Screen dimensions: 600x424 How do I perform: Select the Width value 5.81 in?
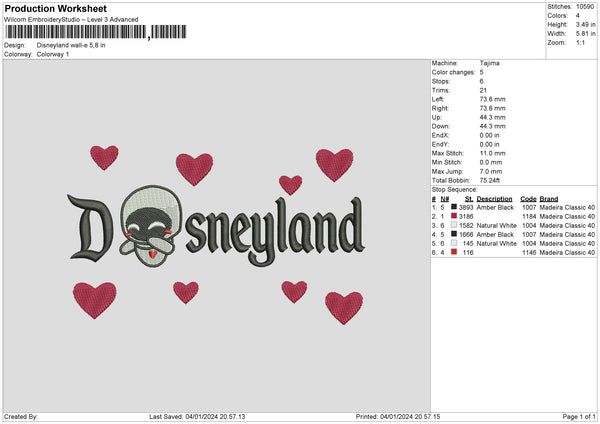(x=585, y=34)
